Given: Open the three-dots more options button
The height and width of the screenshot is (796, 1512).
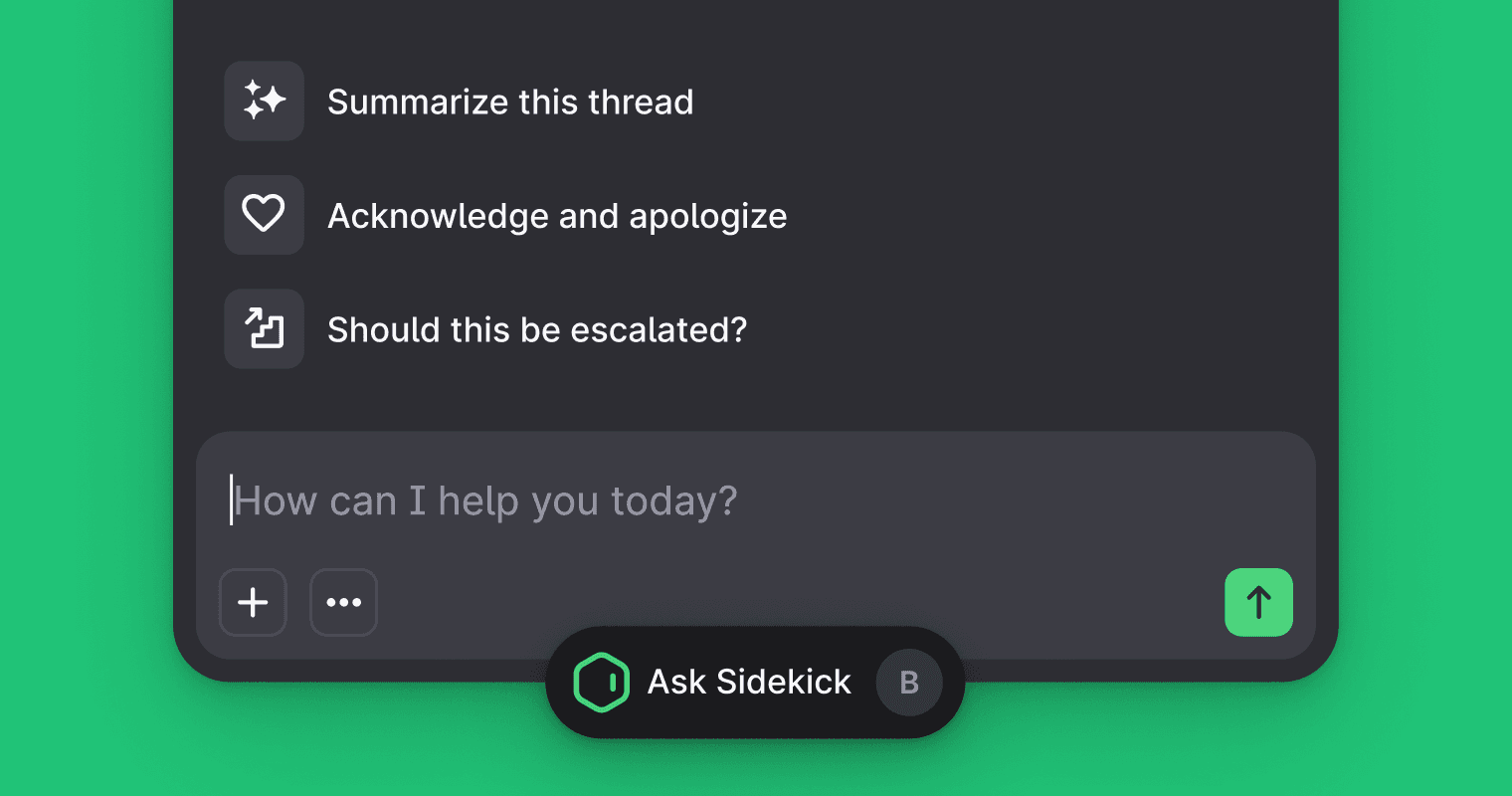Looking at the screenshot, I should 343,602.
